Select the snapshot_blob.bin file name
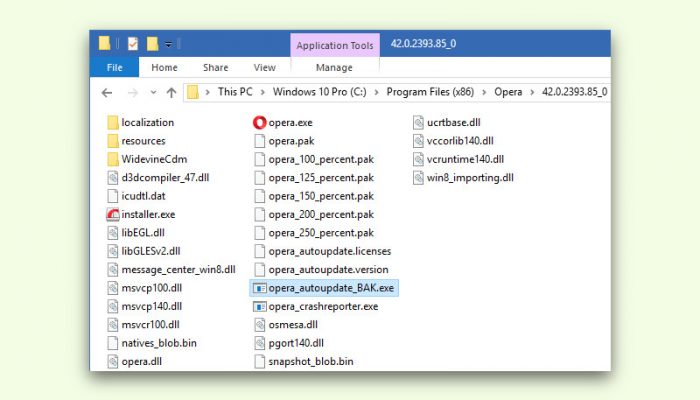Viewport: 700px width, 400px height. (311, 361)
